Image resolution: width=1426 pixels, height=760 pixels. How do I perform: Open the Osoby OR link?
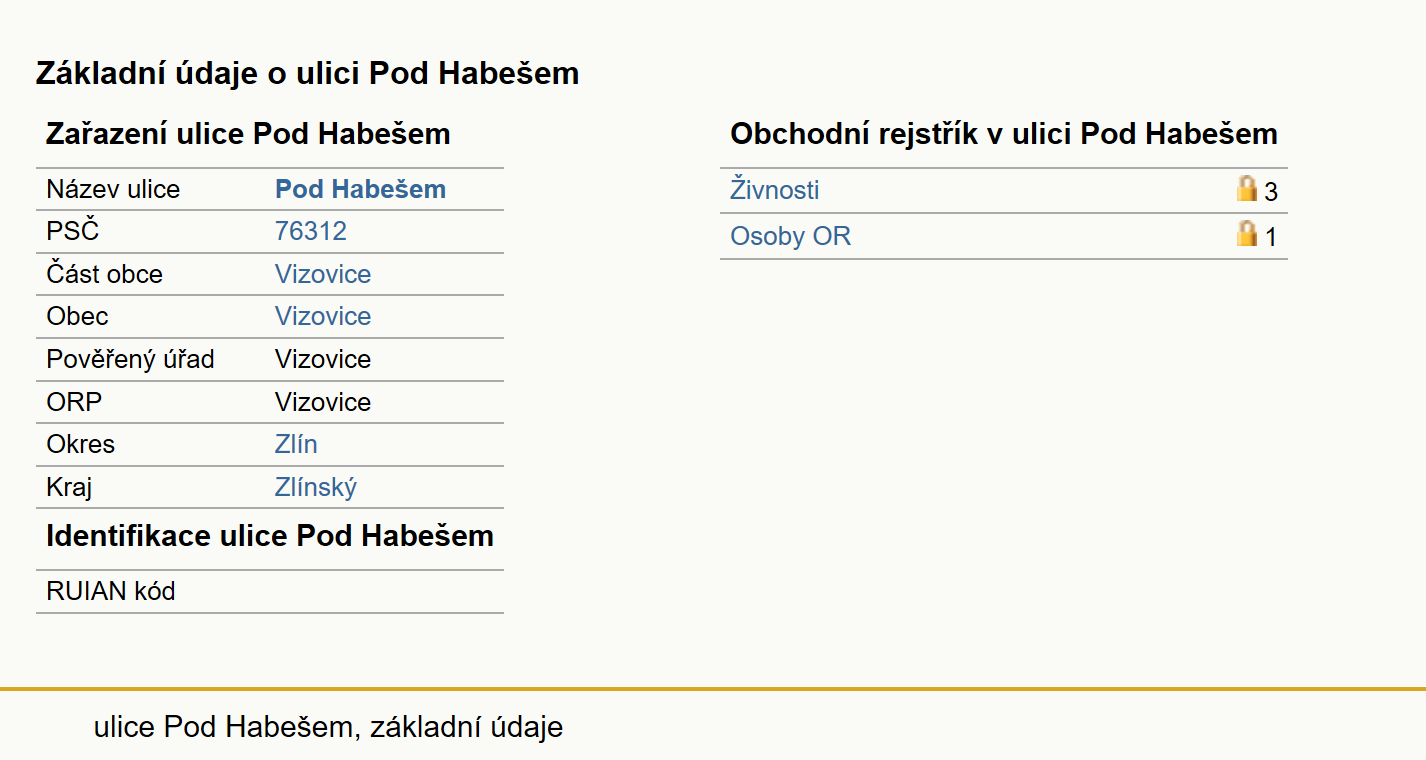click(791, 236)
